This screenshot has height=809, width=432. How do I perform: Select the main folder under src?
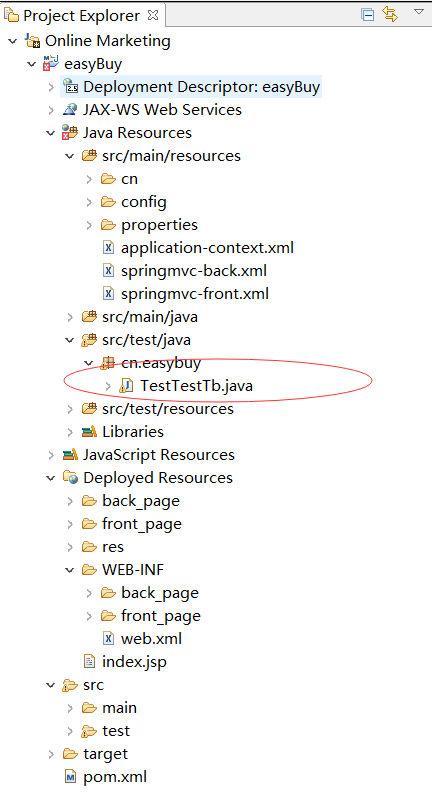pos(119,708)
